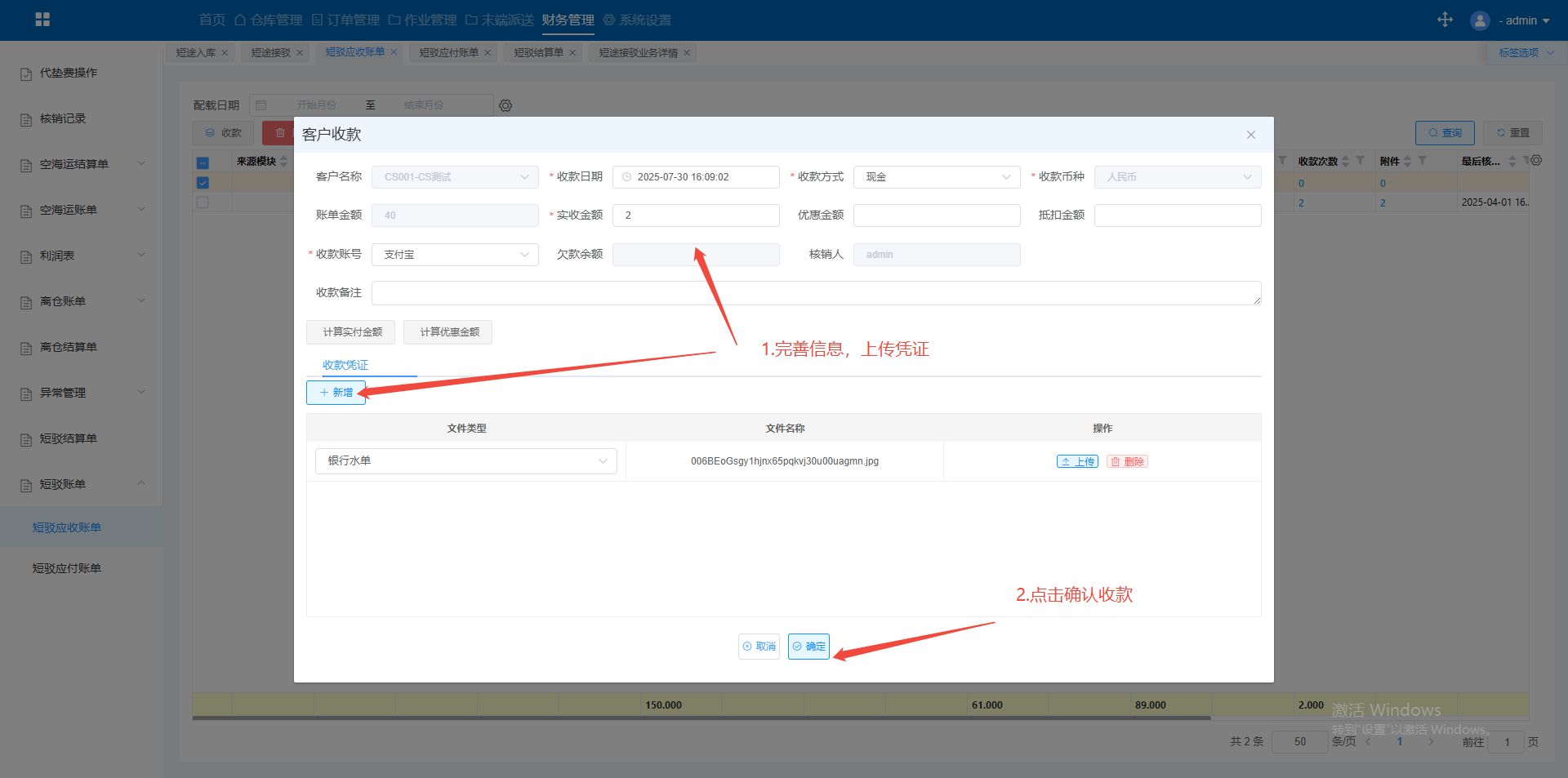Switch to the 短驳应付账单 tab

(x=448, y=53)
